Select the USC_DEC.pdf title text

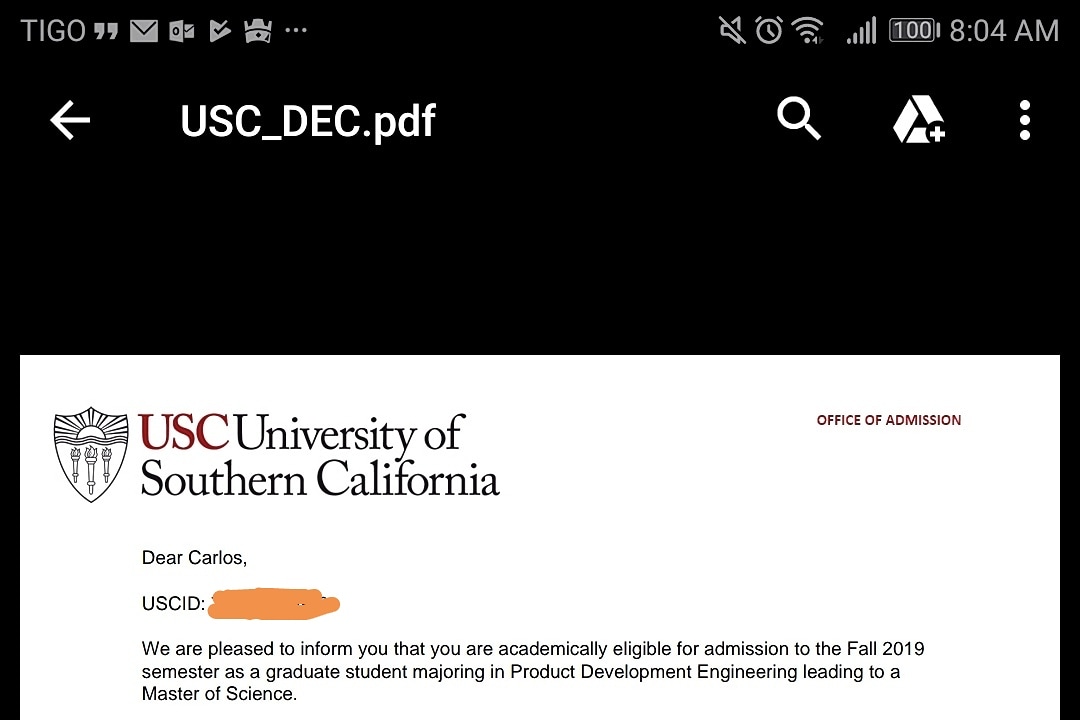pyautogui.click(x=306, y=120)
